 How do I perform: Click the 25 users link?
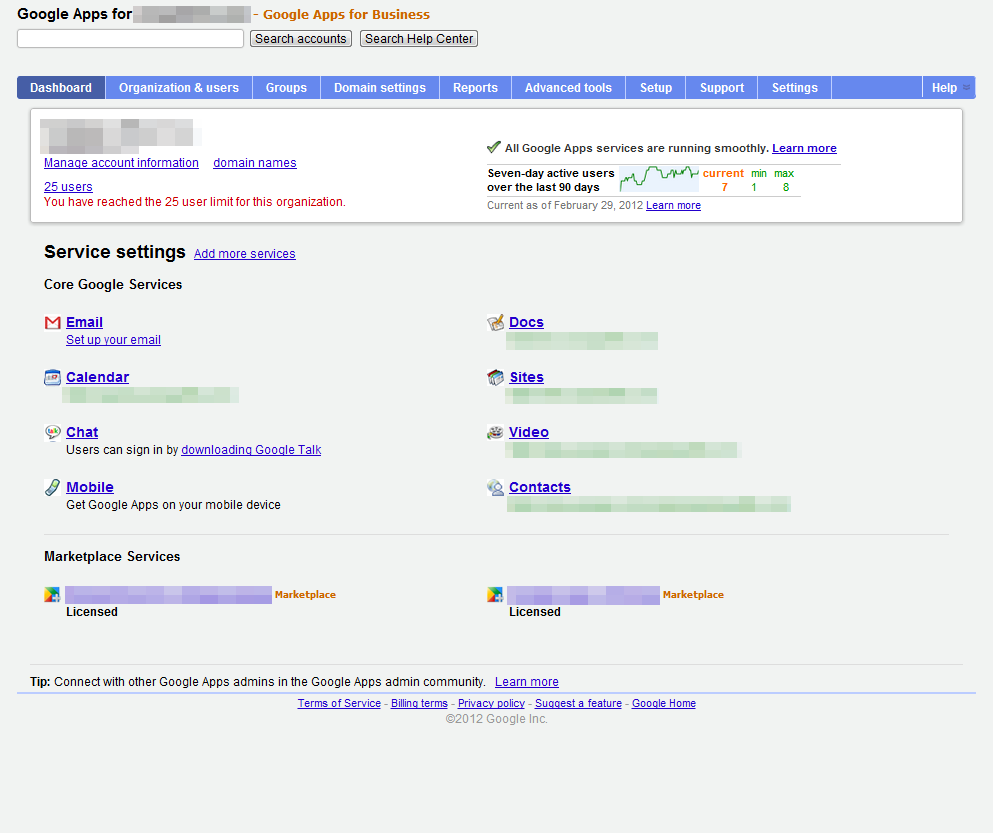[68, 187]
